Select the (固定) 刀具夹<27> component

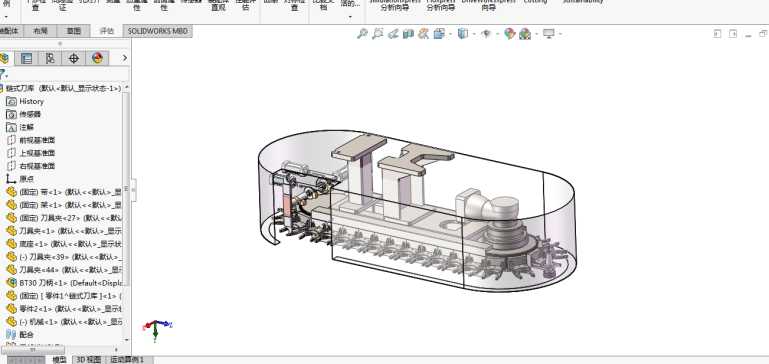64,218
